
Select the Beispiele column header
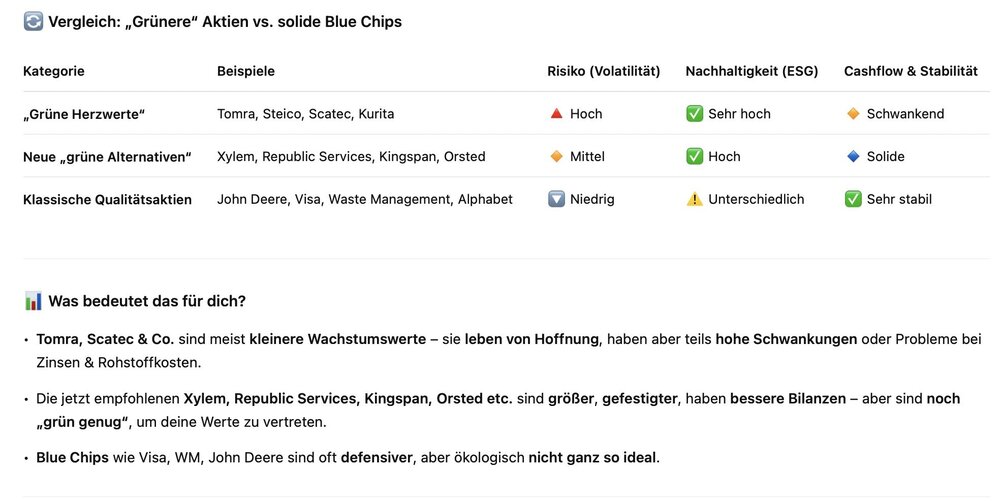[x=246, y=71]
